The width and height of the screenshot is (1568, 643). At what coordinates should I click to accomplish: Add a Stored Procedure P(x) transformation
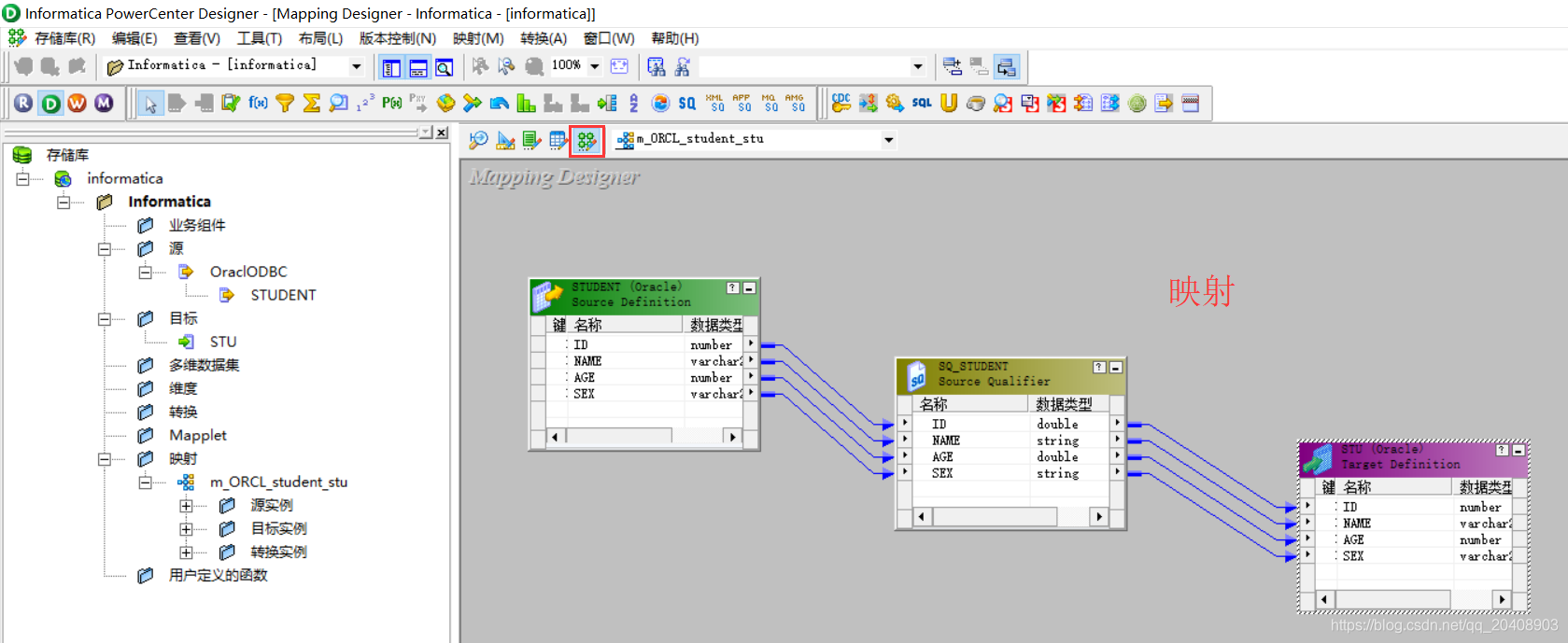point(392,103)
